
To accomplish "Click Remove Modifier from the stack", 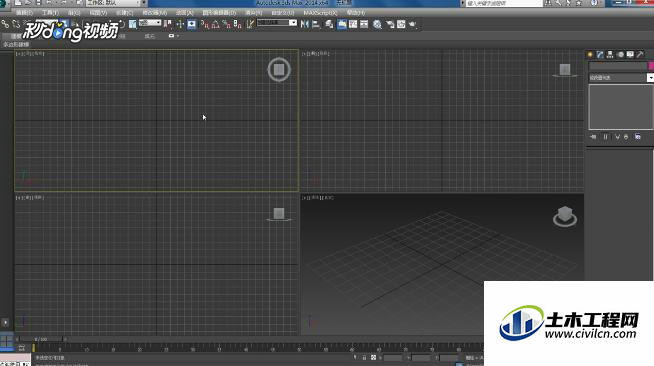I will coord(626,137).
